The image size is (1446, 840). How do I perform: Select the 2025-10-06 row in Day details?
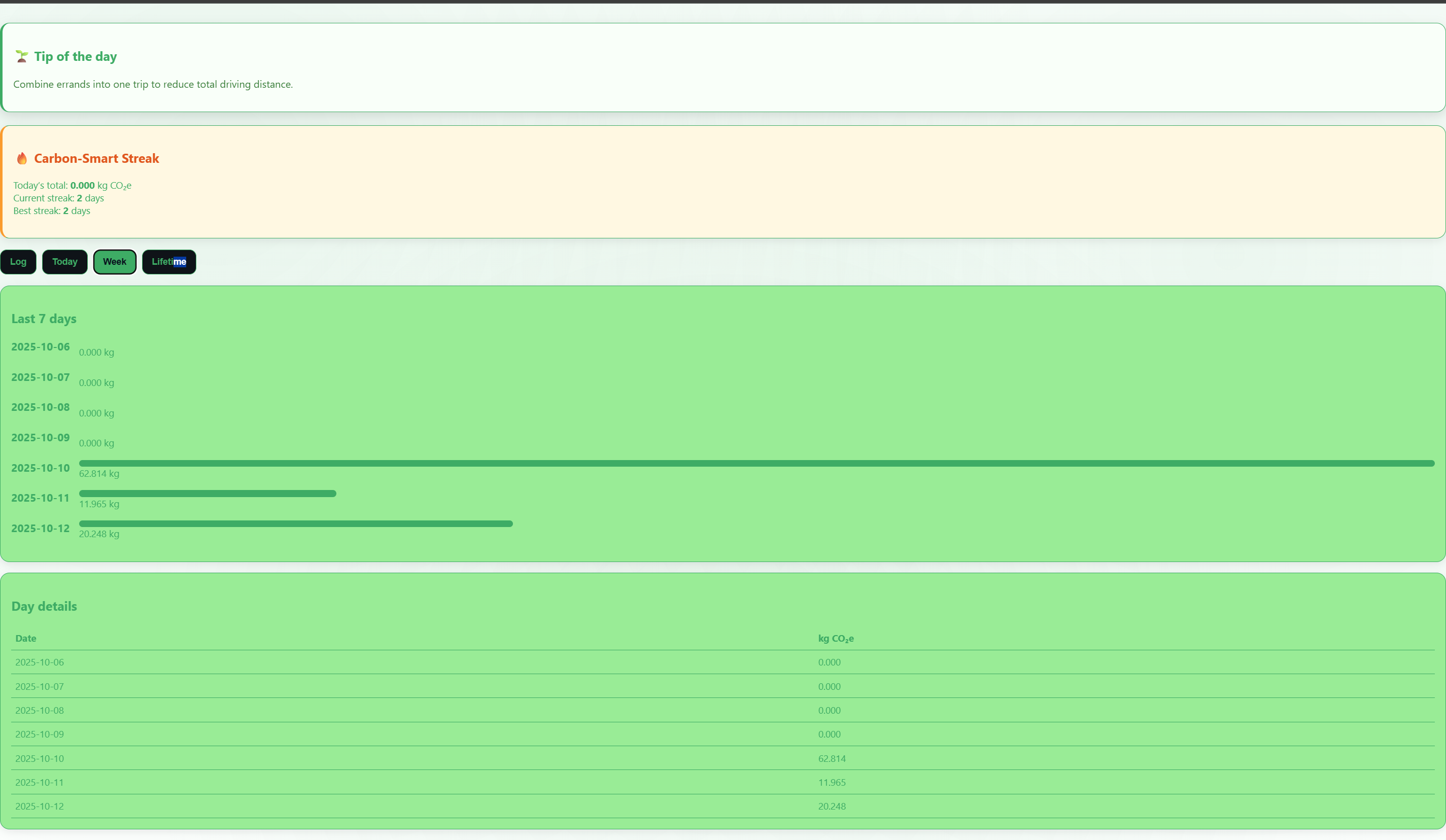click(x=40, y=662)
